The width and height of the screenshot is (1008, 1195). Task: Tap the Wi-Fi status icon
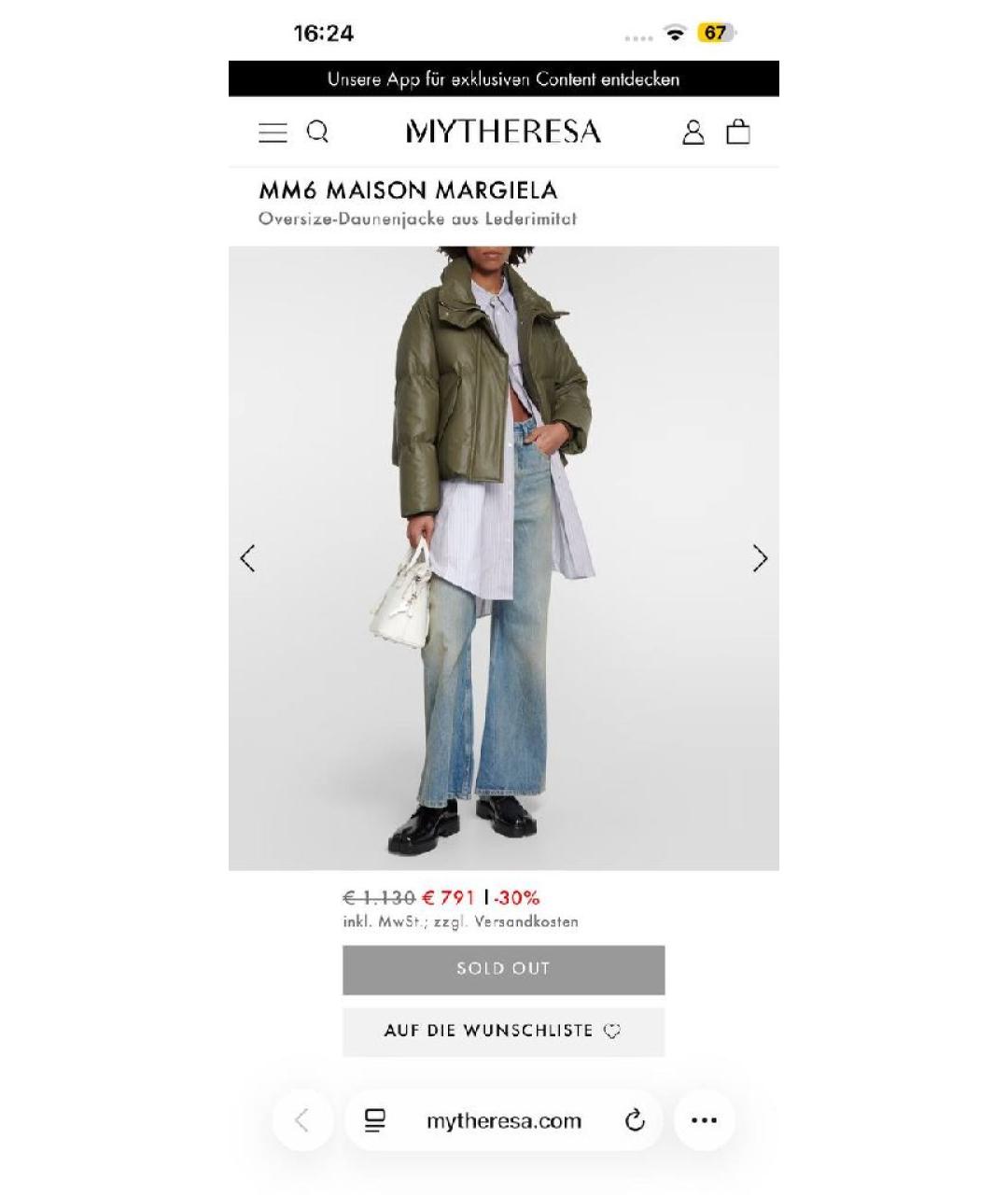(x=675, y=33)
